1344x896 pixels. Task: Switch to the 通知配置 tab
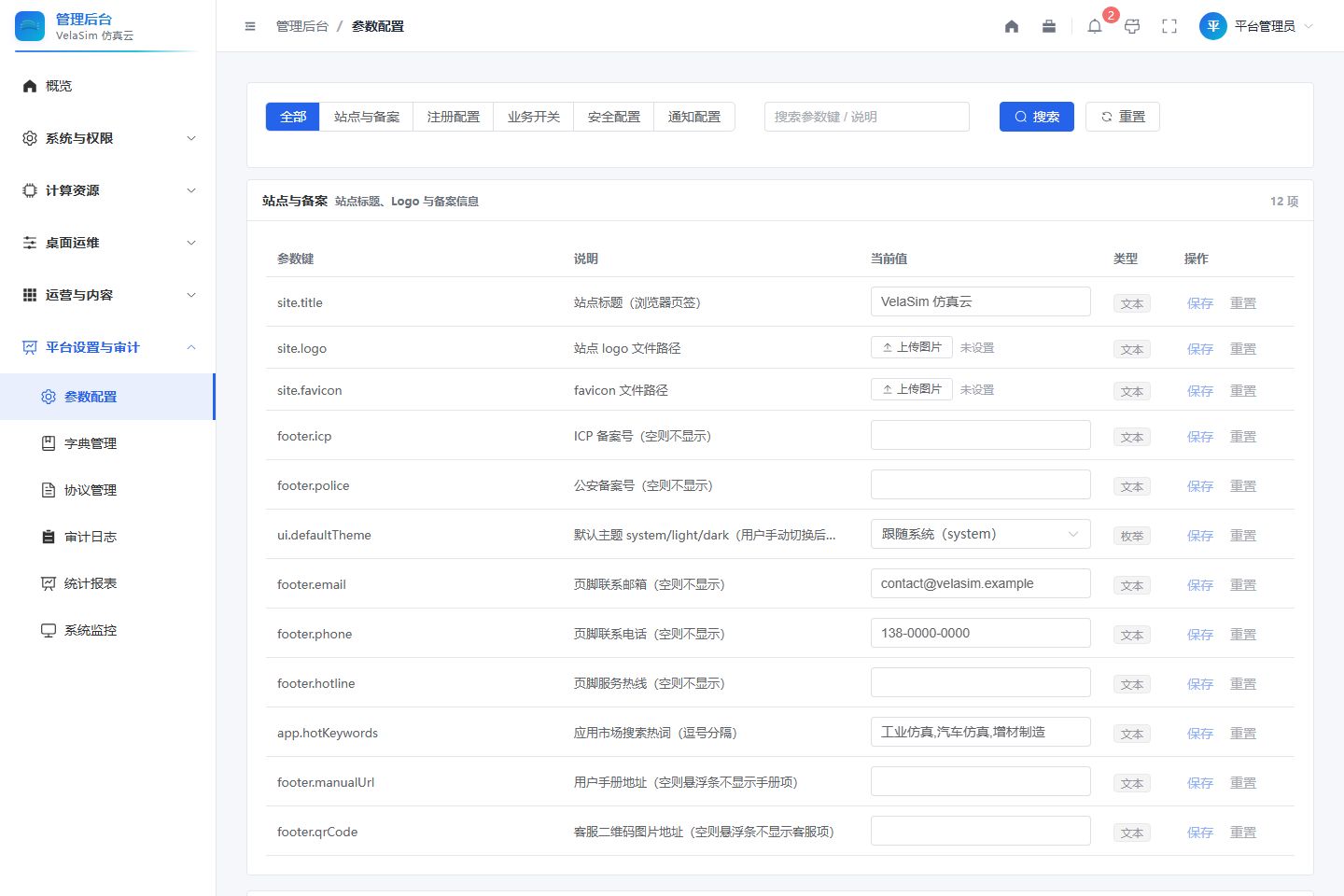pyautogui.click(x=694, y=117)
